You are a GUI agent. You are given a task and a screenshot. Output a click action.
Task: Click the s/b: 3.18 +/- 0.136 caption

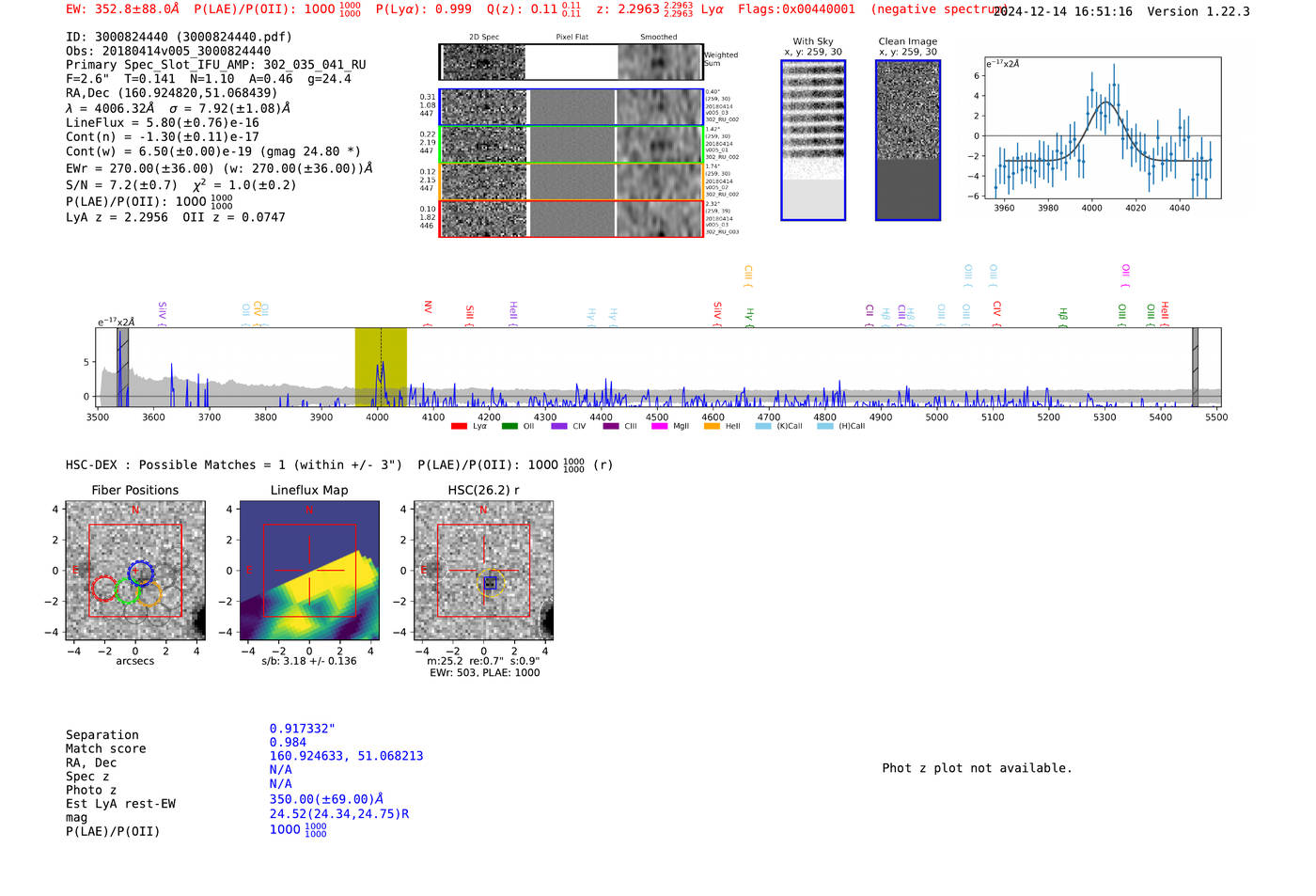pos(309,661)
